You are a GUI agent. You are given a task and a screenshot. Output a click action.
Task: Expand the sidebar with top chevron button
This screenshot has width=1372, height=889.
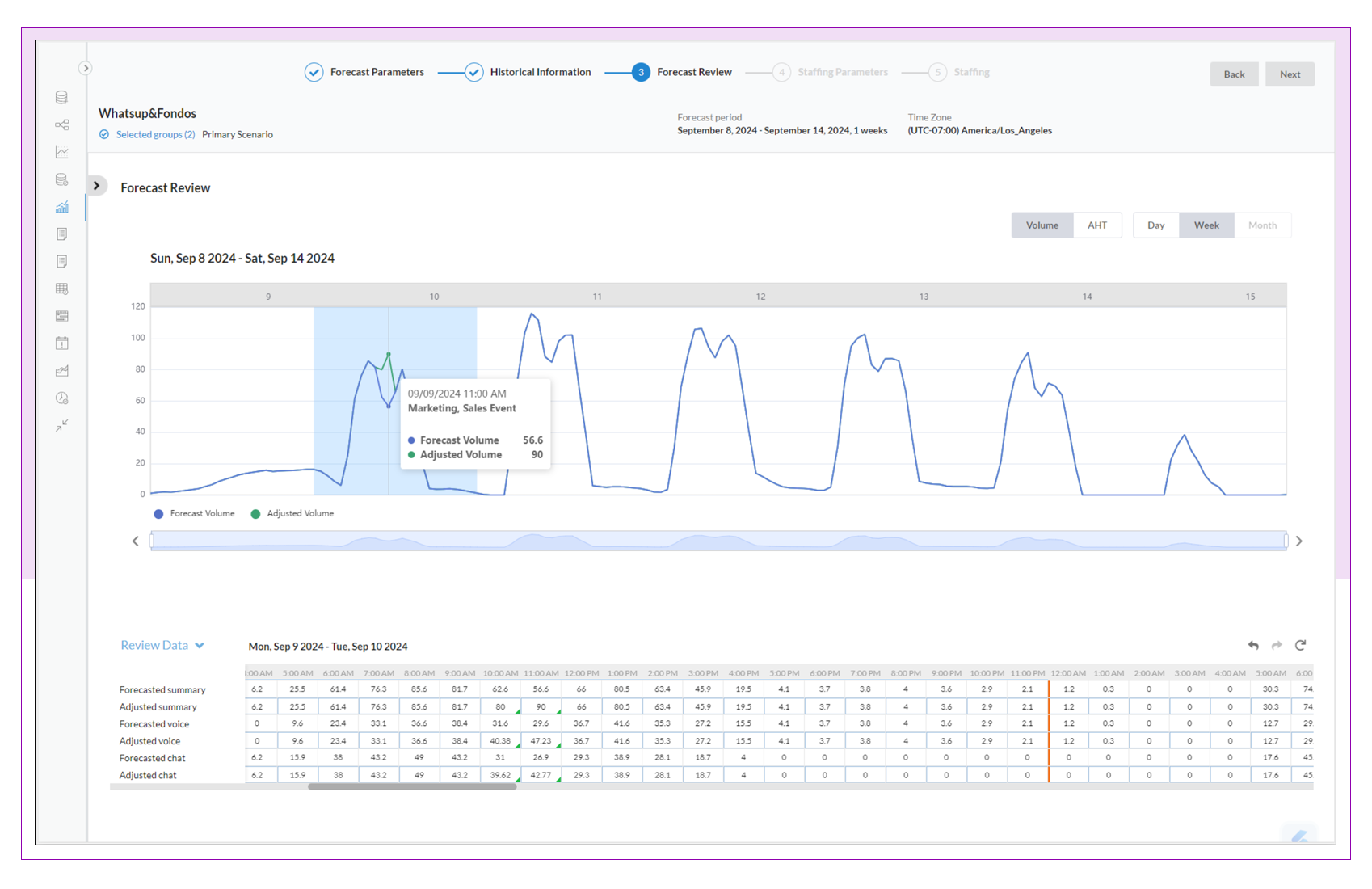85,68
